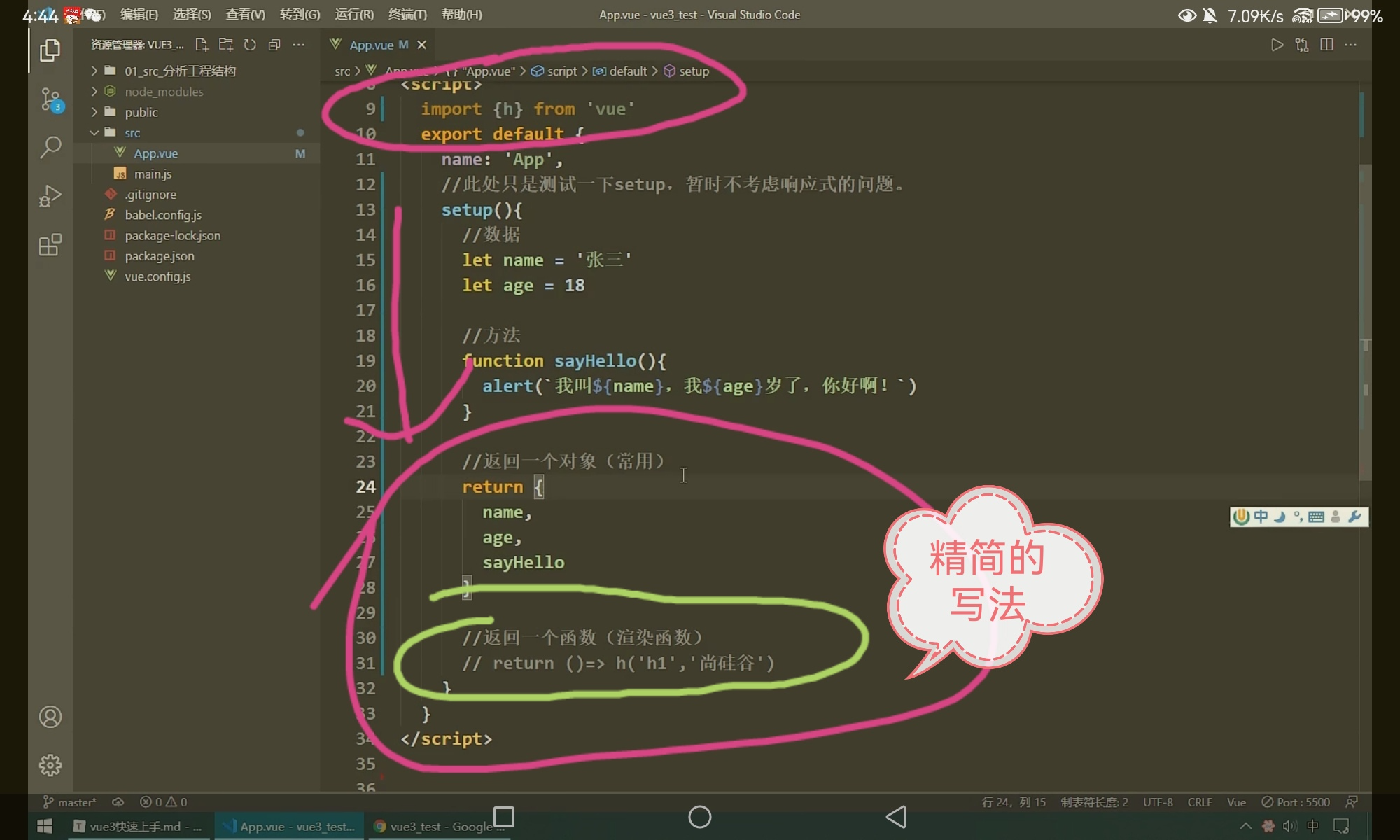
Task: Collapse all folders in explorer
Action: tap(274, 45)
